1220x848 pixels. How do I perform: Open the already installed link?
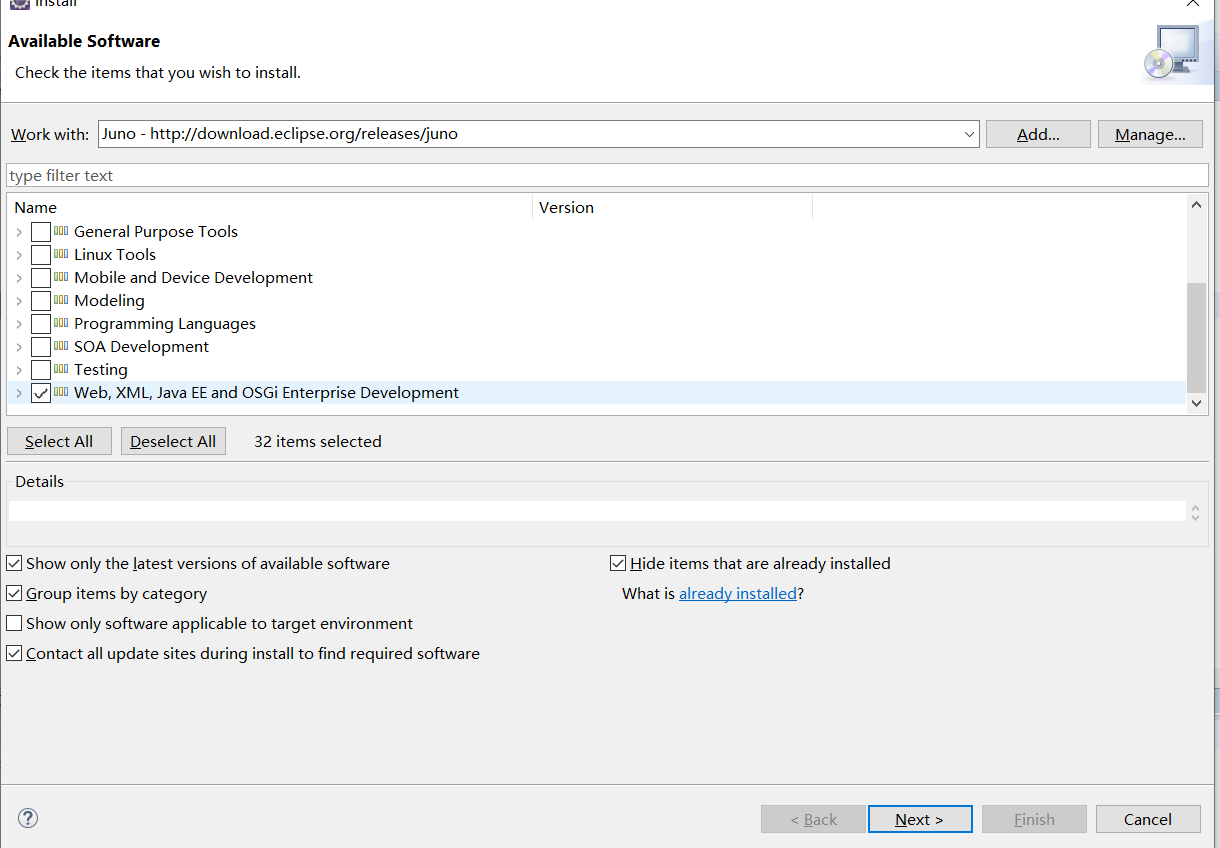tap(738, 593)
